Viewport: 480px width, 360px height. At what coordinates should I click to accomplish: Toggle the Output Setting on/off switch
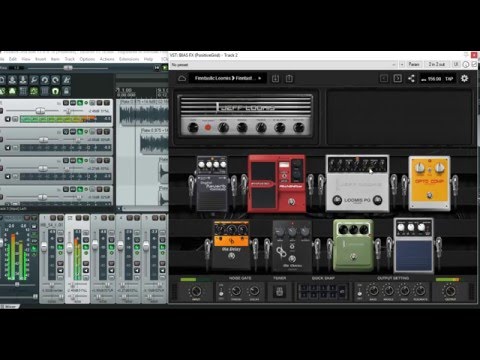tap(359, 292)
